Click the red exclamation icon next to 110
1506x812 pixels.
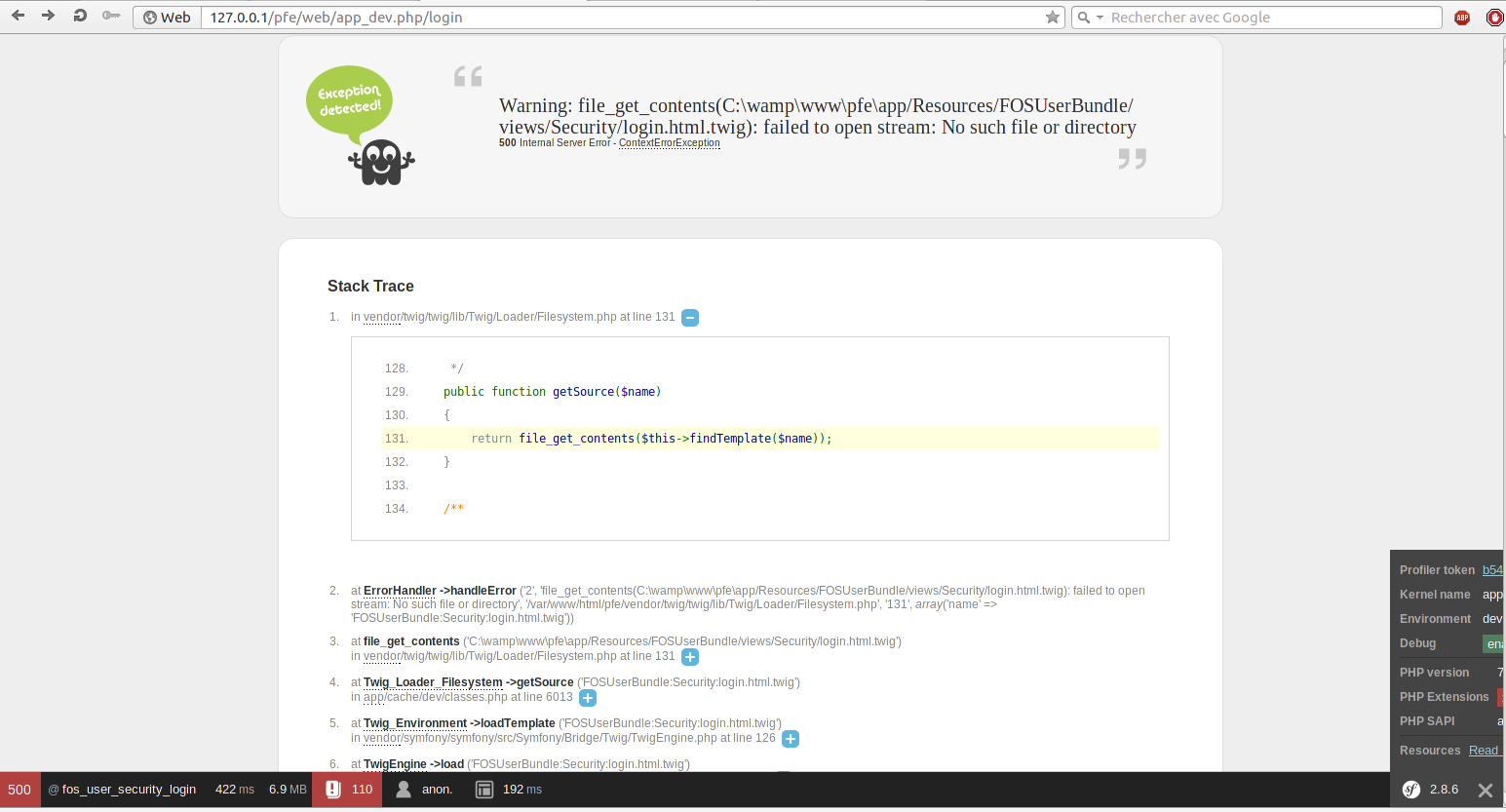point(332,790)
